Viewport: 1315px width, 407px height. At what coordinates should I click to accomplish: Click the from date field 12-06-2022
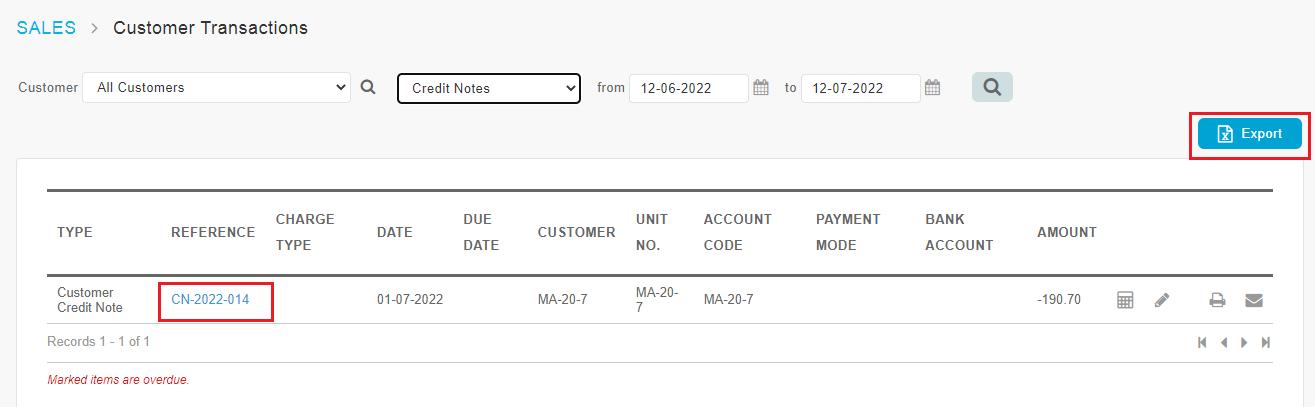(689, 88)
